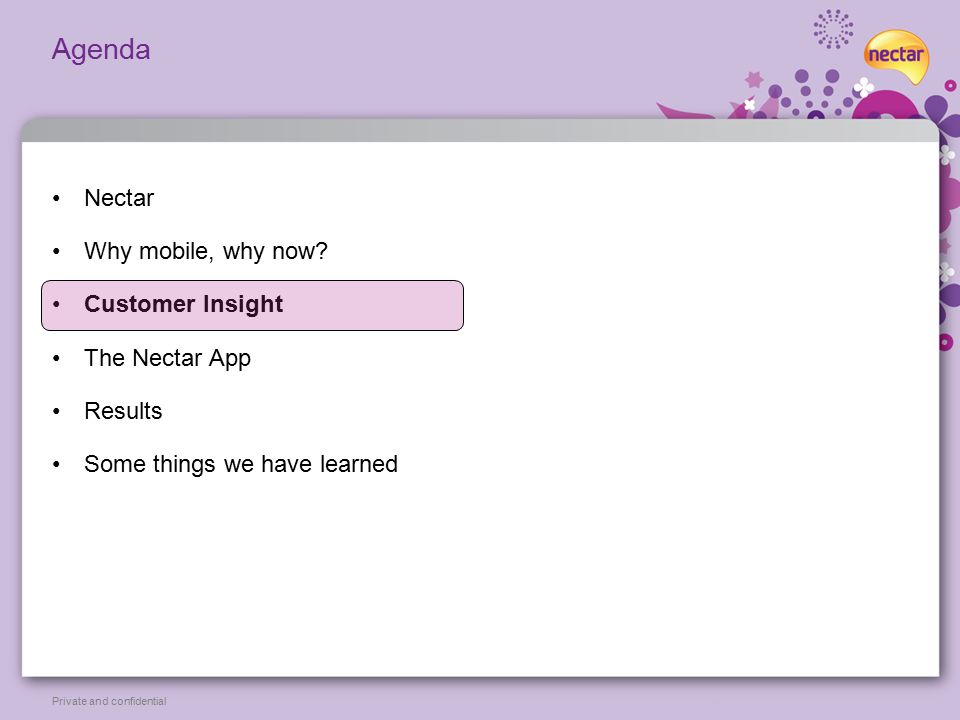The image size is (960, 720).
Task: Click the 'Why mobile, why now?' bullet
Action: coord(206,251)
